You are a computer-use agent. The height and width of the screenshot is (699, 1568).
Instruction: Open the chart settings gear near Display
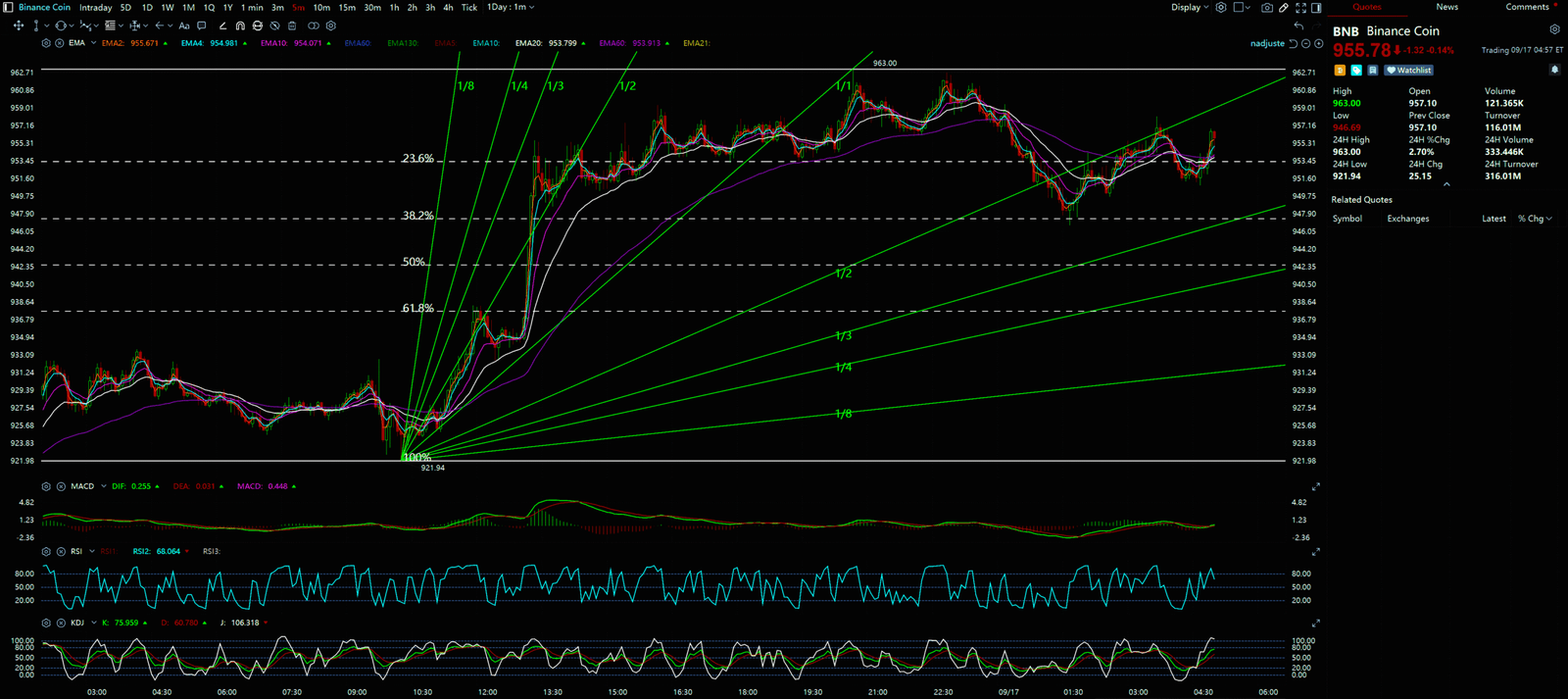click(1221, 7)
